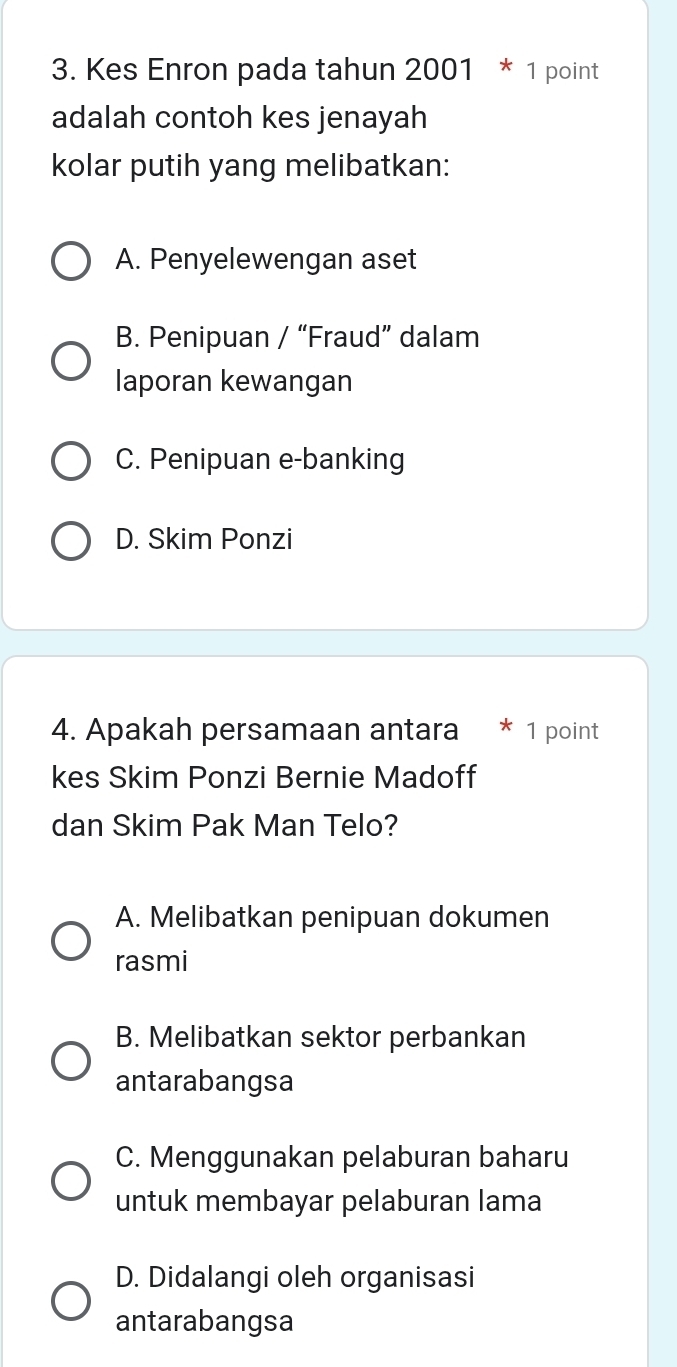Select the radio circle for Penipuan e-banking

click(x=70, y=461)
